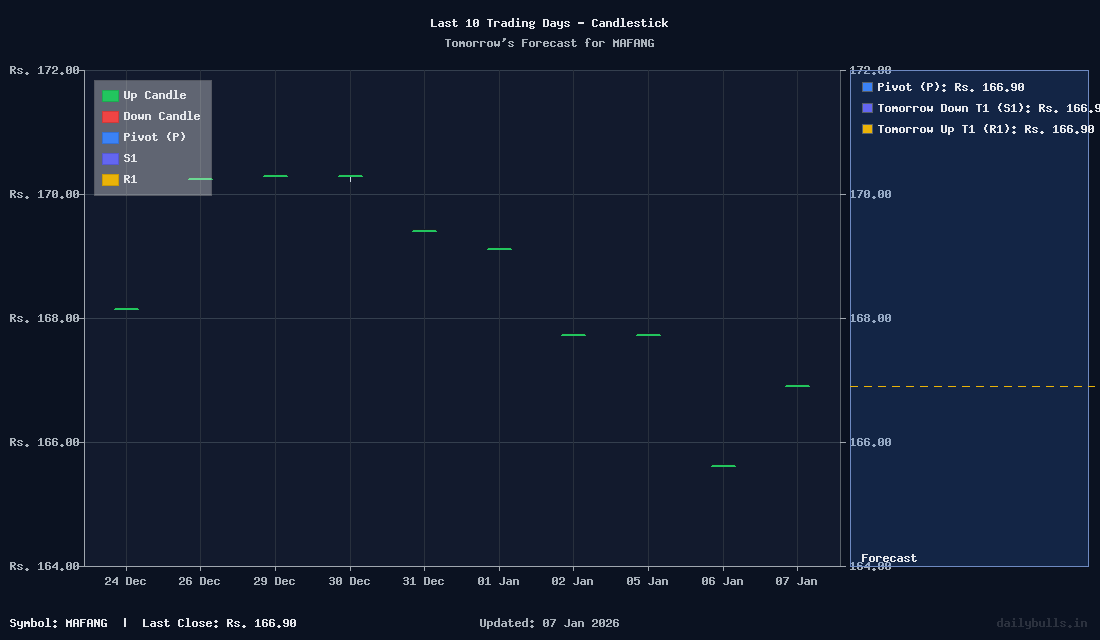Click the chart title Tomorrow's Forecast for MAFANG
This screenshot has height=640, width=1100.
tap(550, 43)
